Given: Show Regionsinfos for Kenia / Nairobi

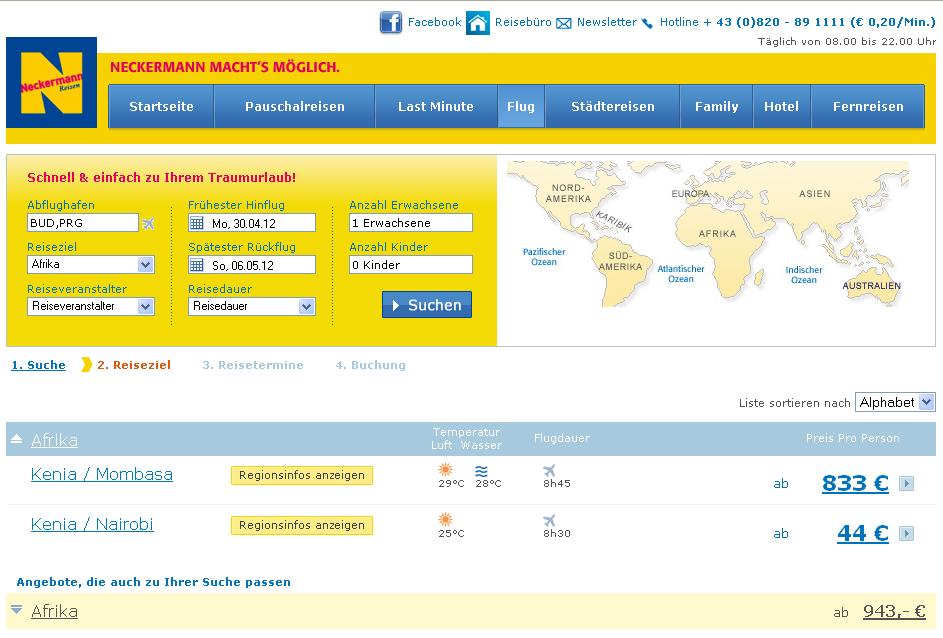Looking at the screenshot, I should pos(302,525).
